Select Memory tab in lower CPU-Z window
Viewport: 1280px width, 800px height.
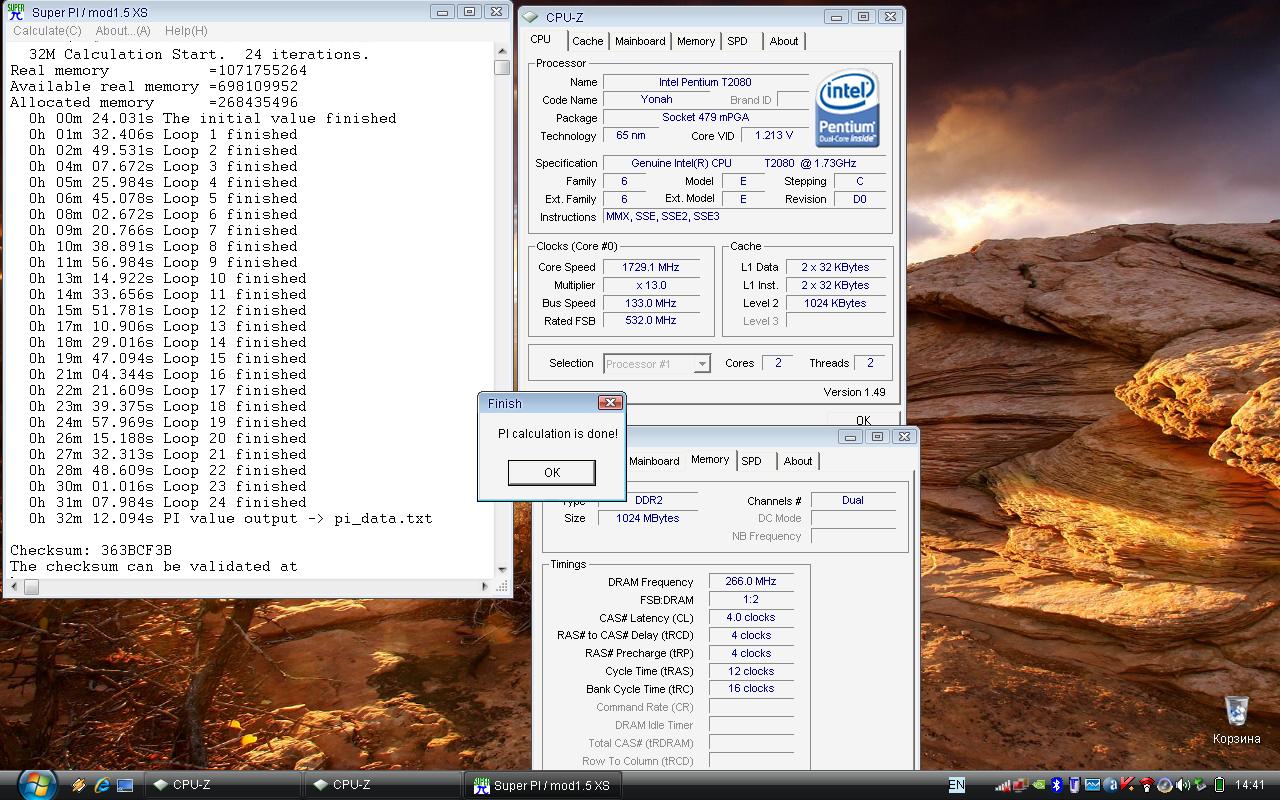point(710,459)
